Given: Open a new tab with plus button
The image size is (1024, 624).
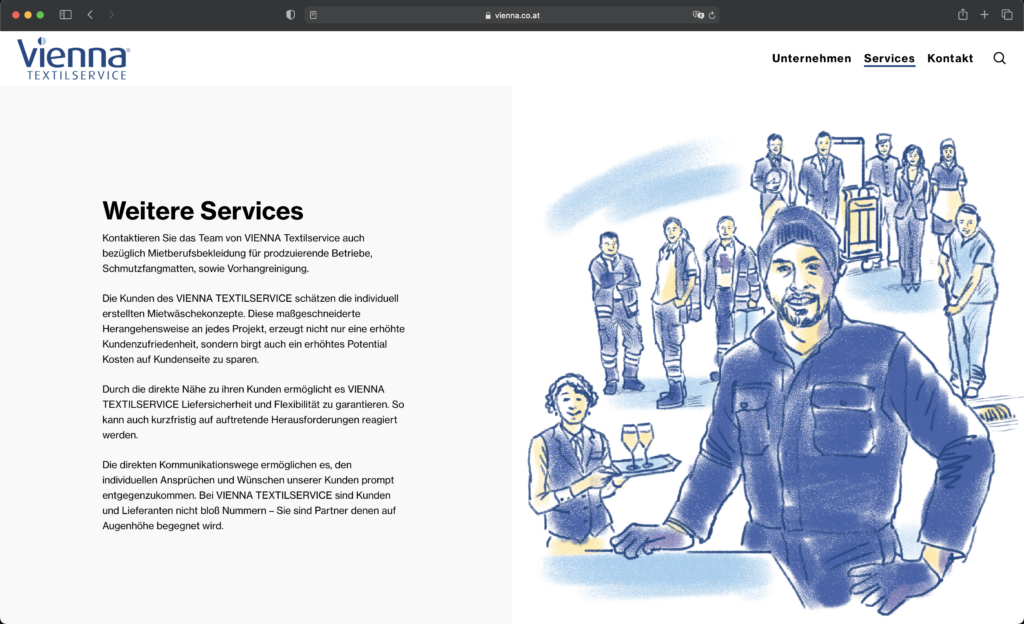Looking at the screenshot, I should 984,15.
